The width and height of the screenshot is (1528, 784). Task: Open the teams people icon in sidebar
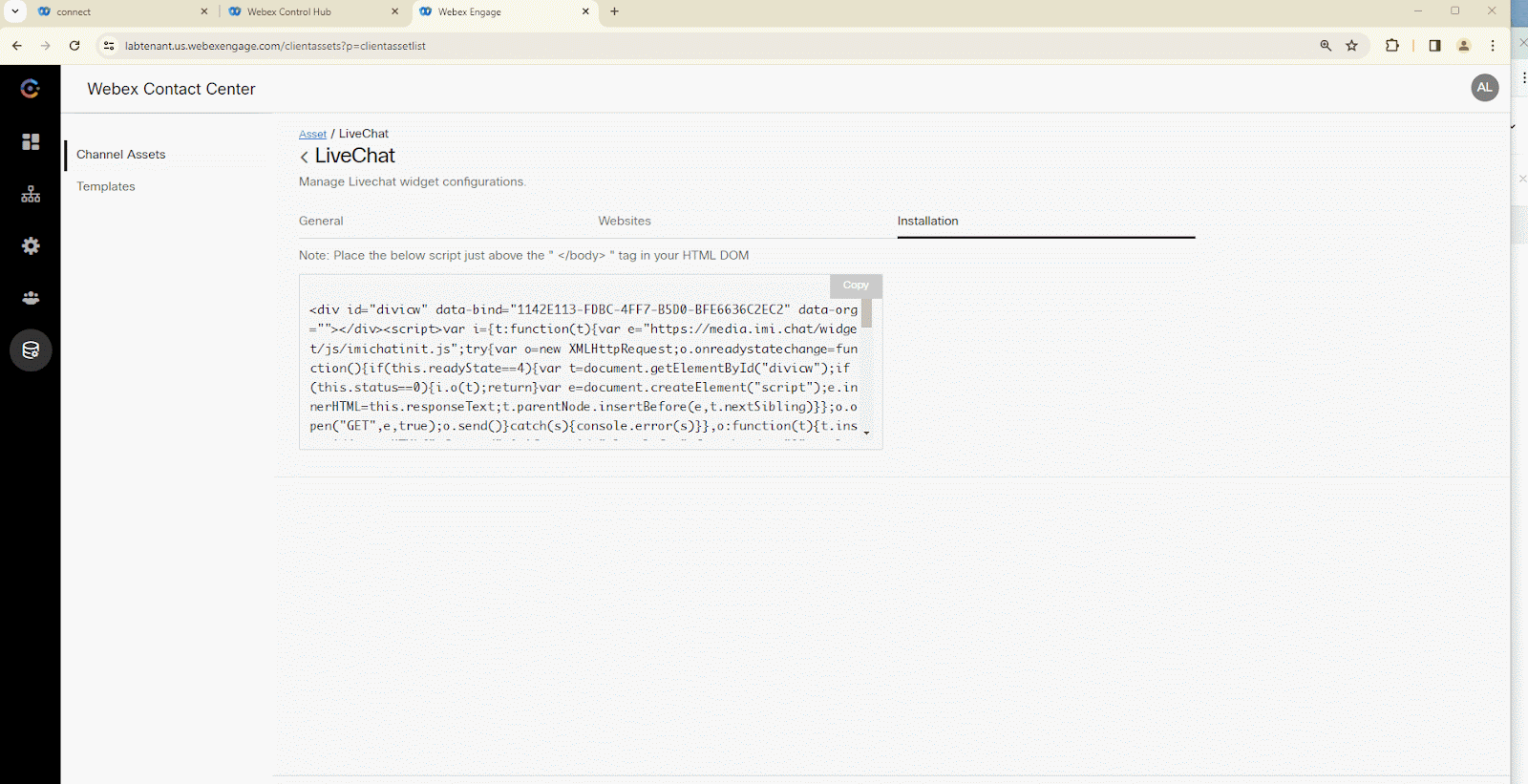pos(31,298)
